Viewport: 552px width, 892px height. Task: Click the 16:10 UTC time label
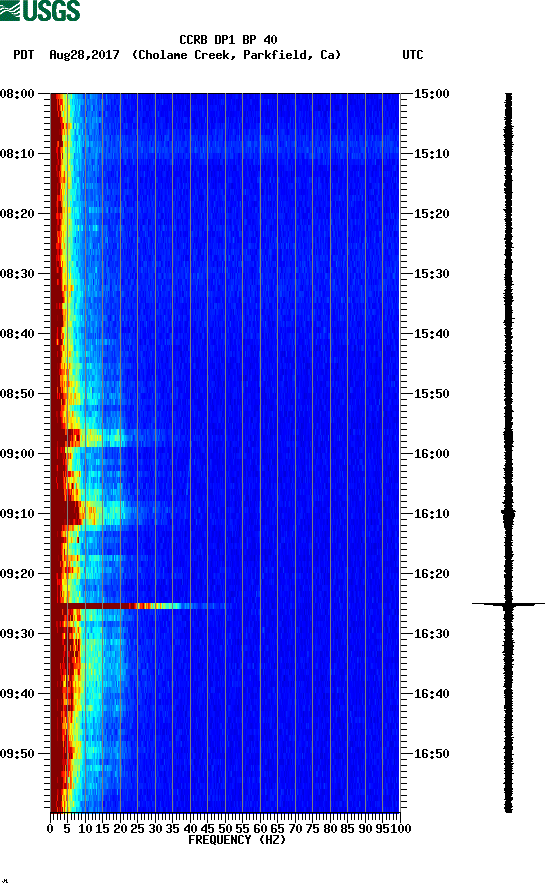click(x=431, y=514)
